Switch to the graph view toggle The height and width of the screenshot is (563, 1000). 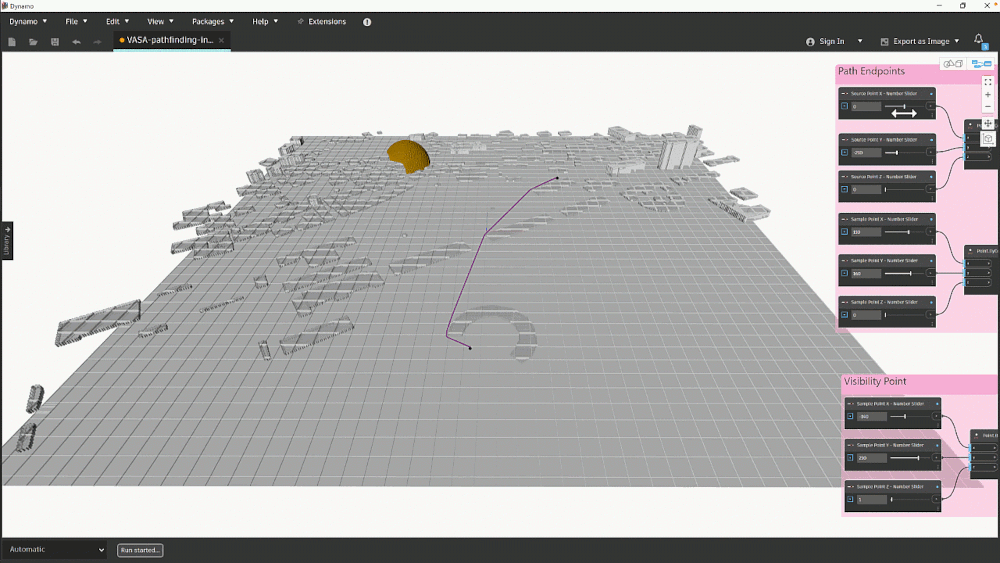981,64
